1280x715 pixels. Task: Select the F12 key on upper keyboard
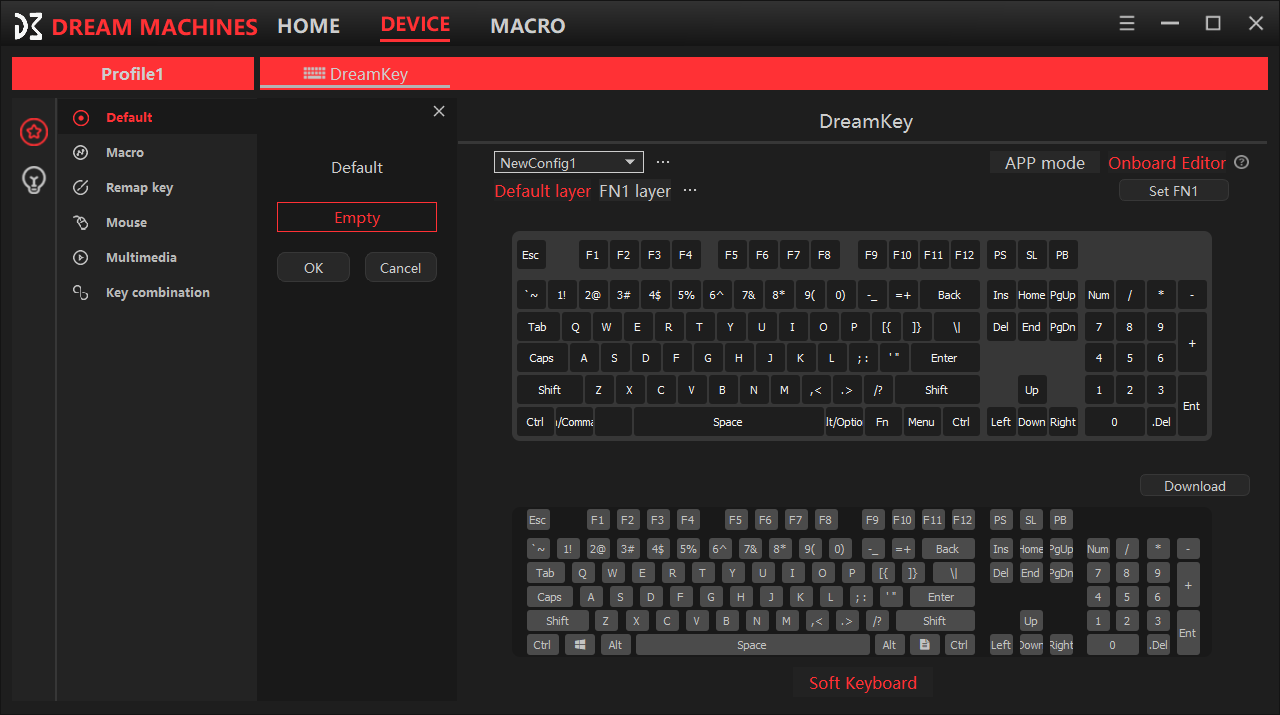click(x=965, y=255)
